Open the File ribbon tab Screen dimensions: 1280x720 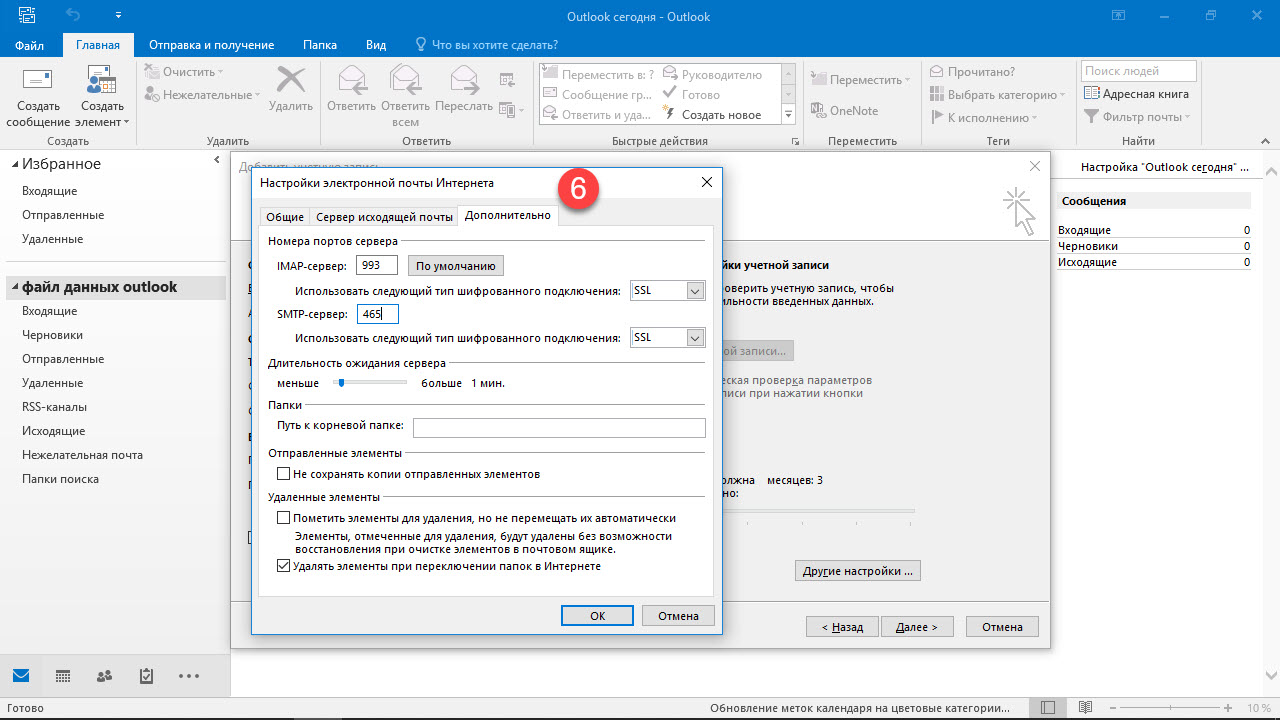pos(30,45)
